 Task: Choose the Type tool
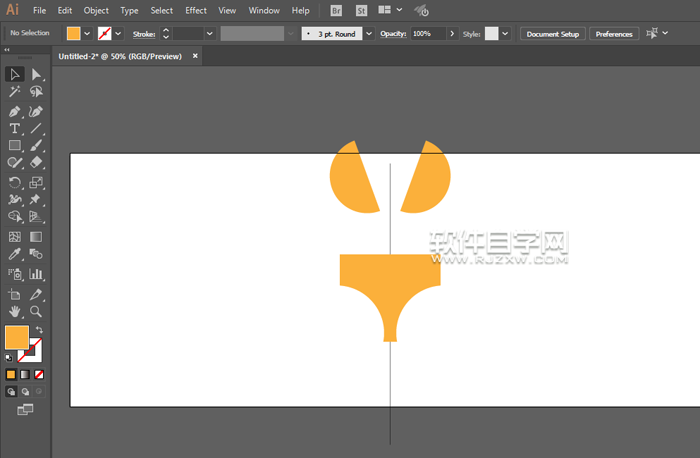tap(15, 129)
